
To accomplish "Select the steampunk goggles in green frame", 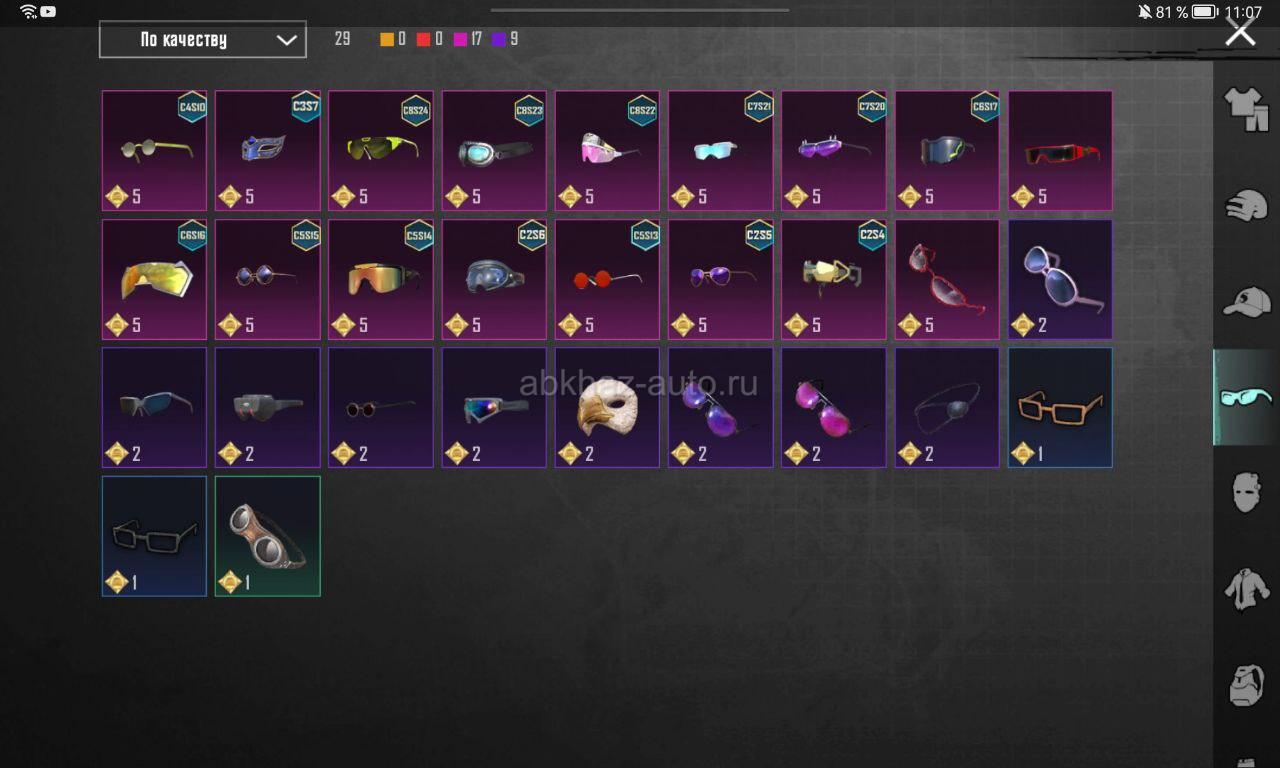I will [x=268, y=536].
